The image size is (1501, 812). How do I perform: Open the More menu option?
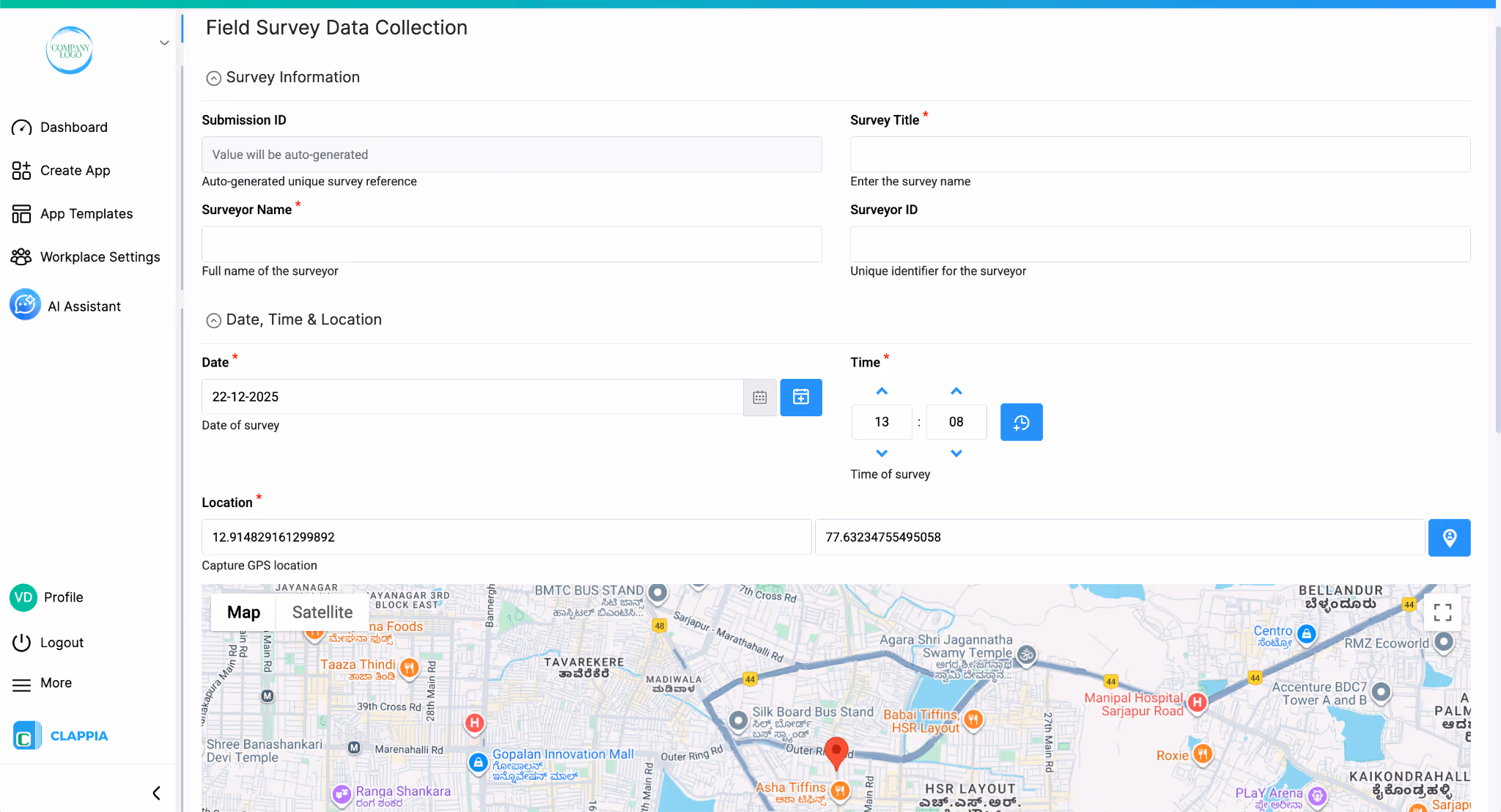56,683
